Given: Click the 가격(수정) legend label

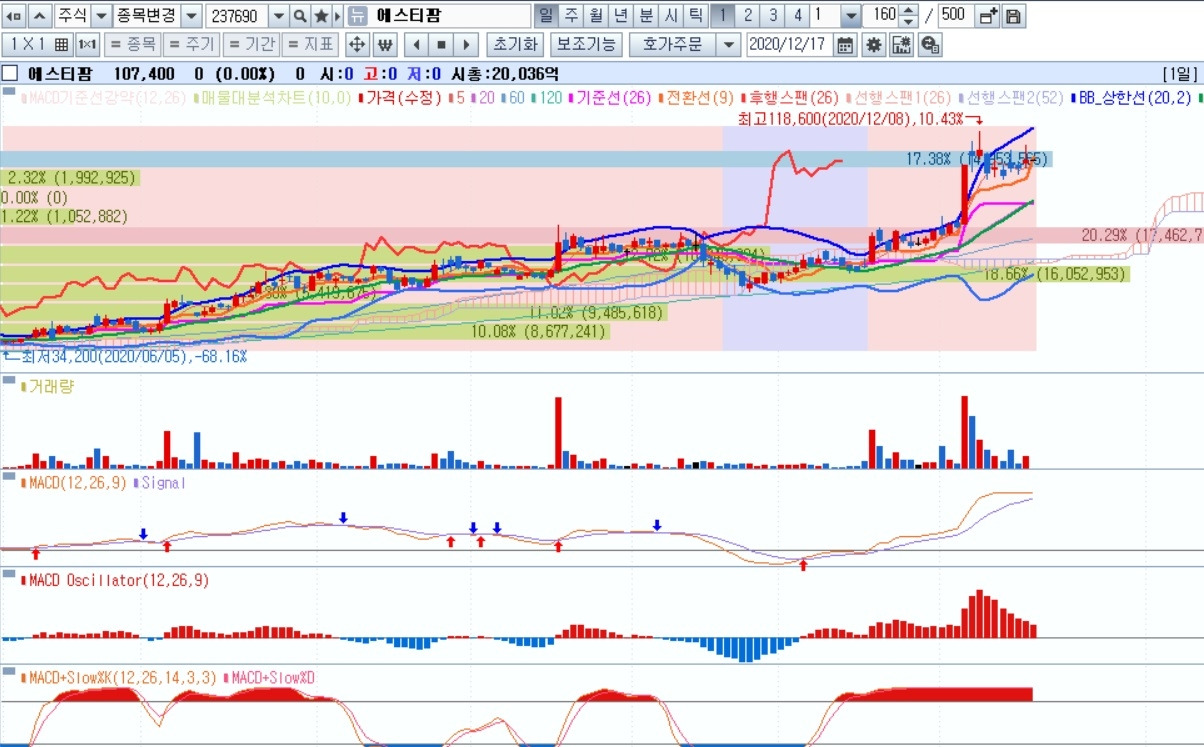Looking at the screenshot, I should click(x=403, y=97).
